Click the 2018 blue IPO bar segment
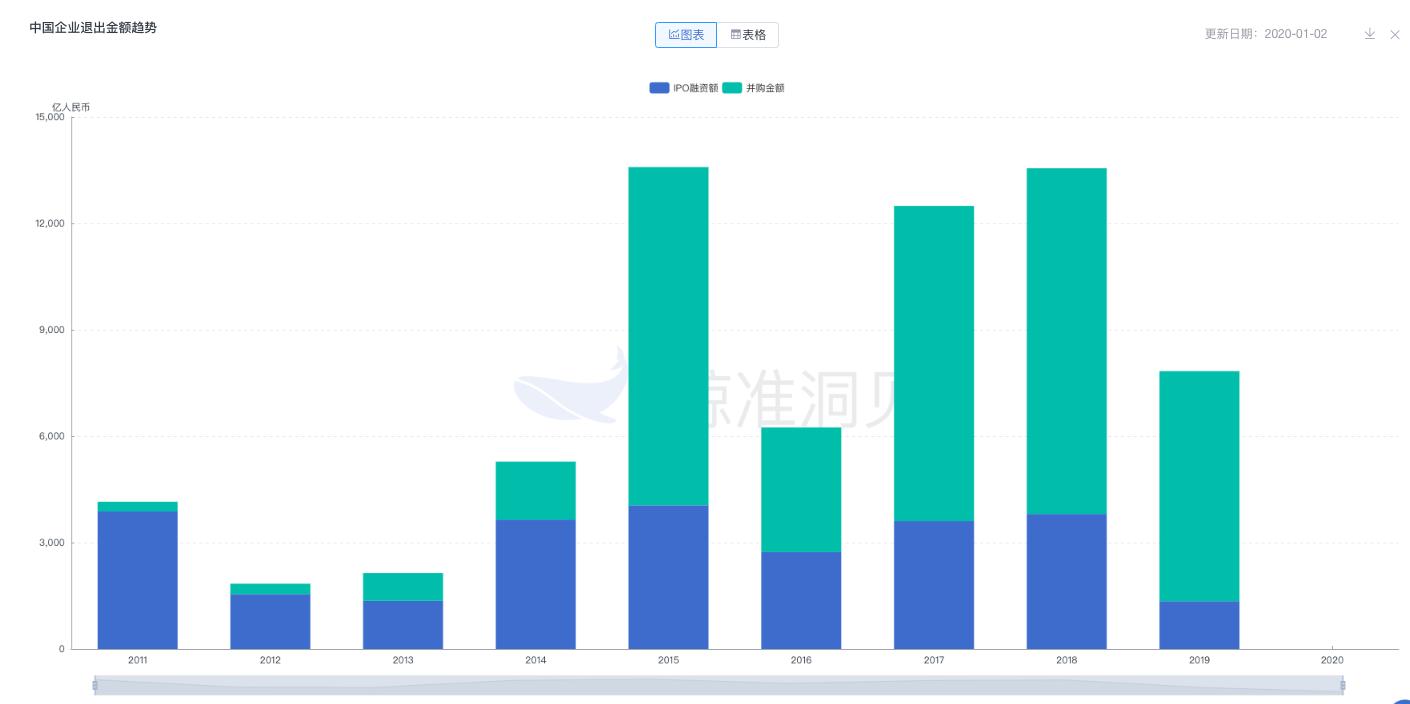This screenshot has width=1410, height=704. click(x=1067, y=582)
